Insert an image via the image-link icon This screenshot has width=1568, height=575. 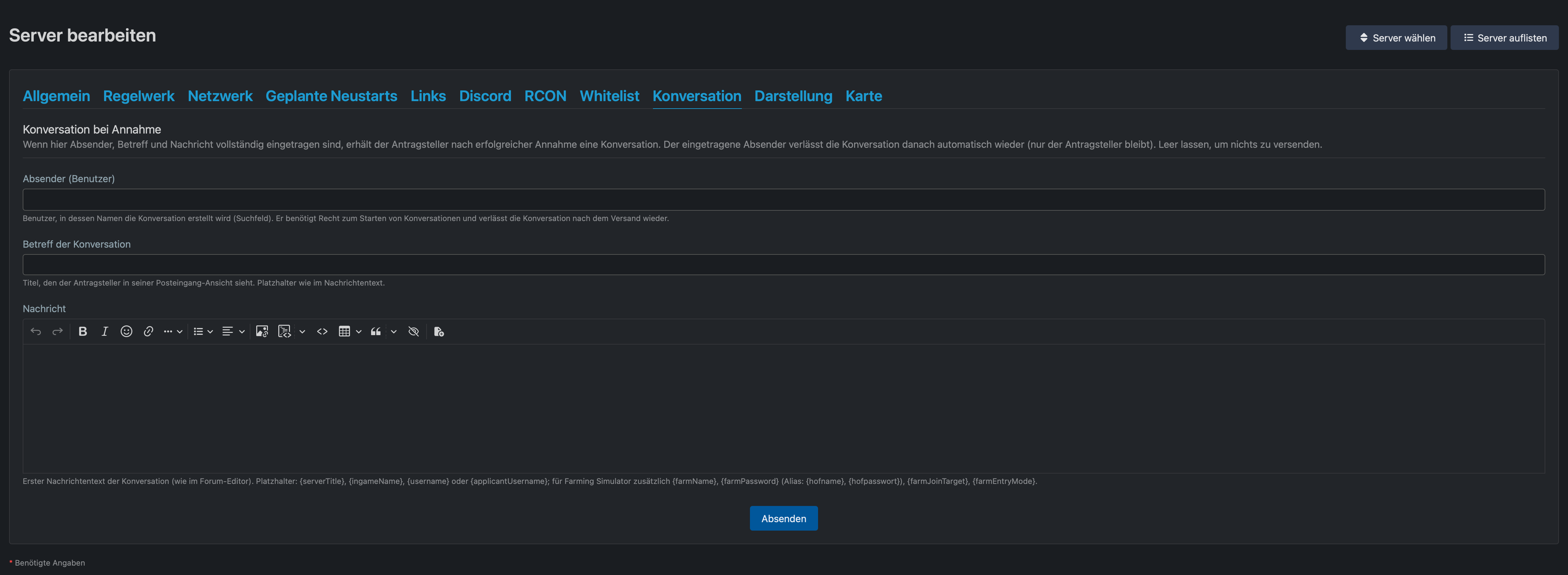coord(262,332)
